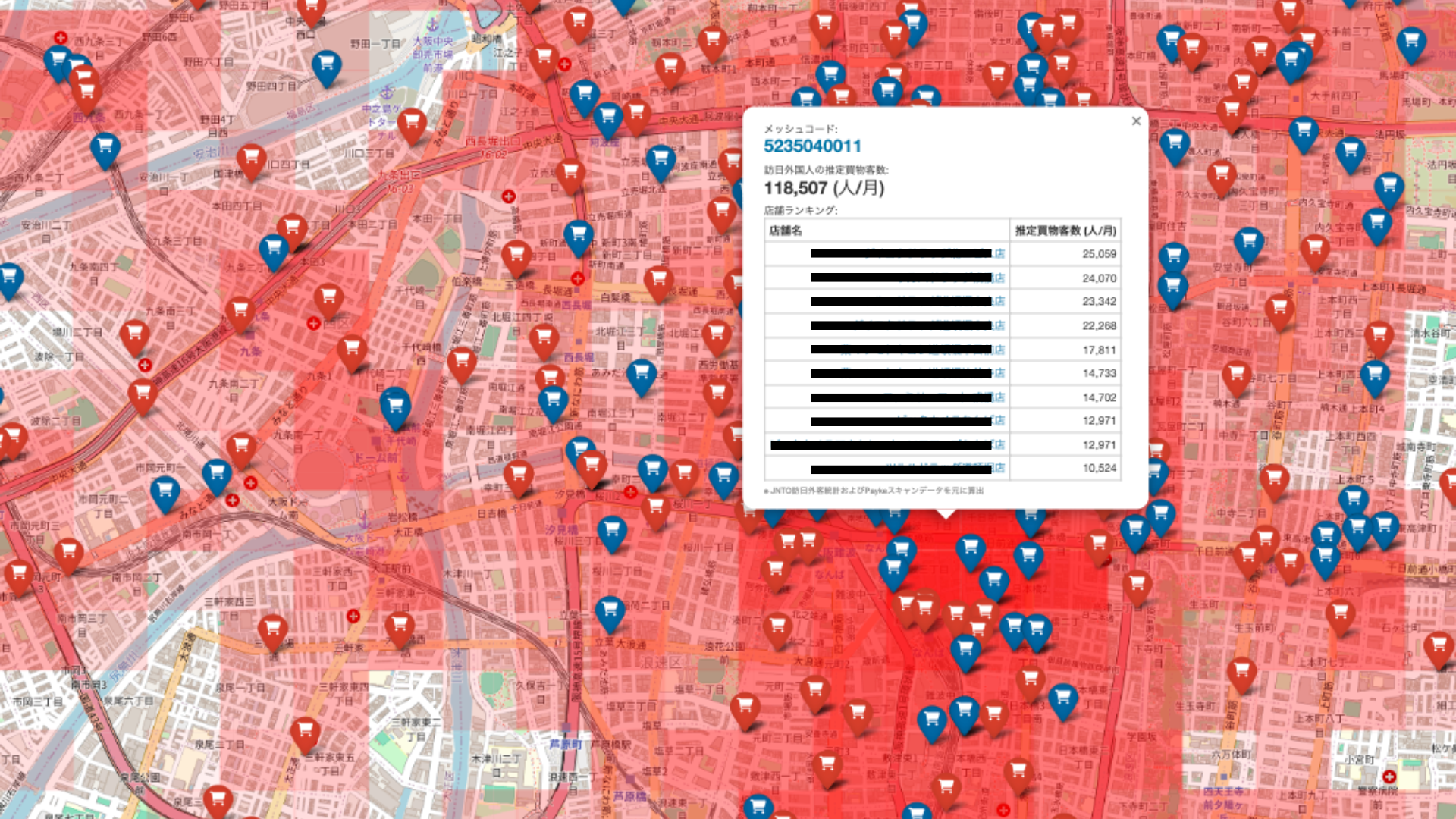This screenshot has height=819, width=1456.
Task: Click the 店舗名 column header
Action: pos(786,231)
